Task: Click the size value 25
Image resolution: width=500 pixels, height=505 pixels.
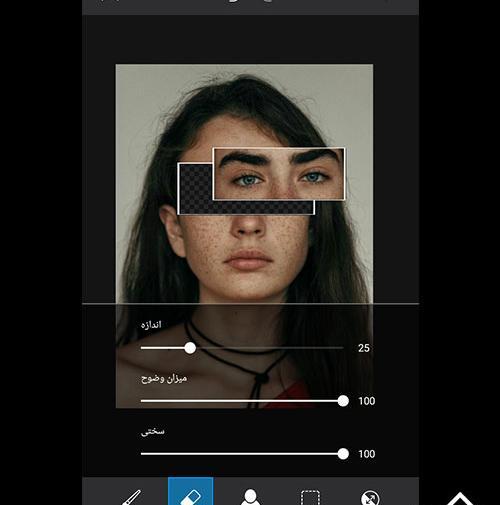Action: 364,348
